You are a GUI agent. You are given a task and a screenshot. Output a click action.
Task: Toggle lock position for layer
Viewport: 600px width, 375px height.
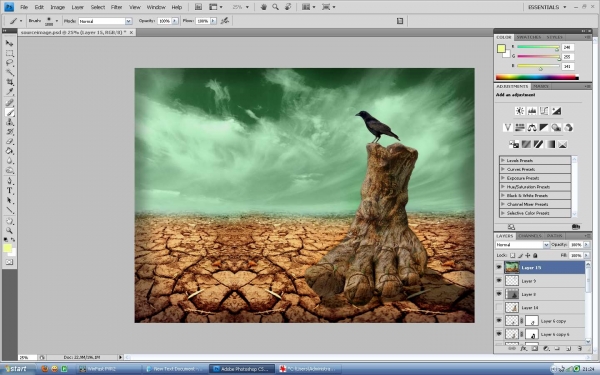pos(528,255)
